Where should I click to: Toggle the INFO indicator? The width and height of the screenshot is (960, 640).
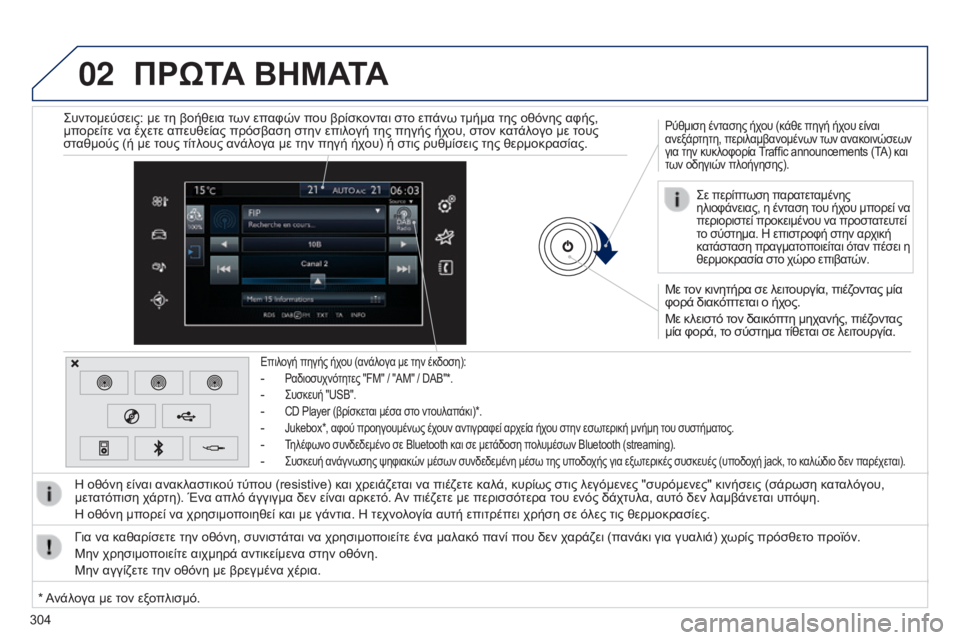click(x=358, y=315)
